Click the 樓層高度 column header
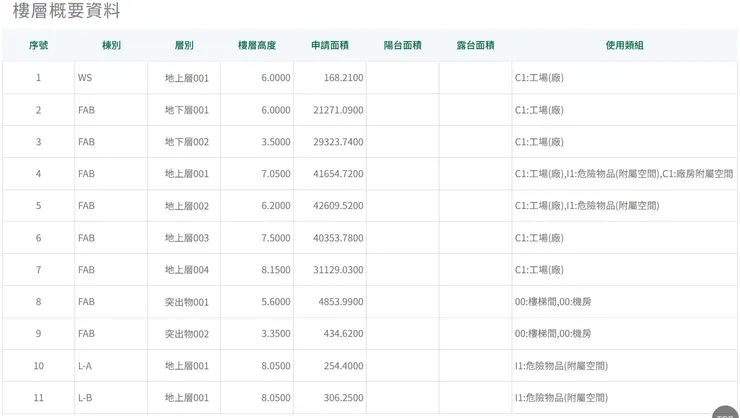Viewport: 740px width, 418px height. click(257, 45)
